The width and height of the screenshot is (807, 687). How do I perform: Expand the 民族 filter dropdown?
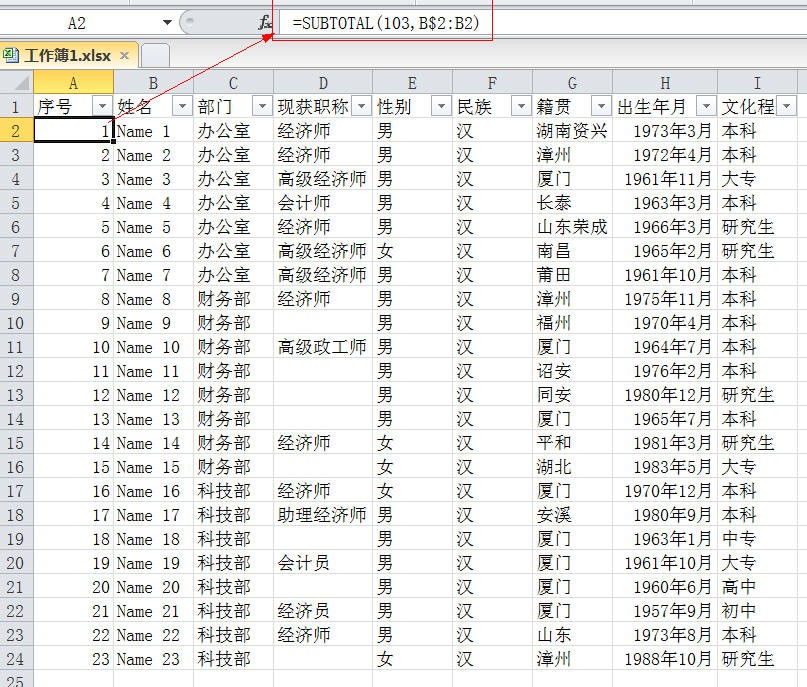520,107
